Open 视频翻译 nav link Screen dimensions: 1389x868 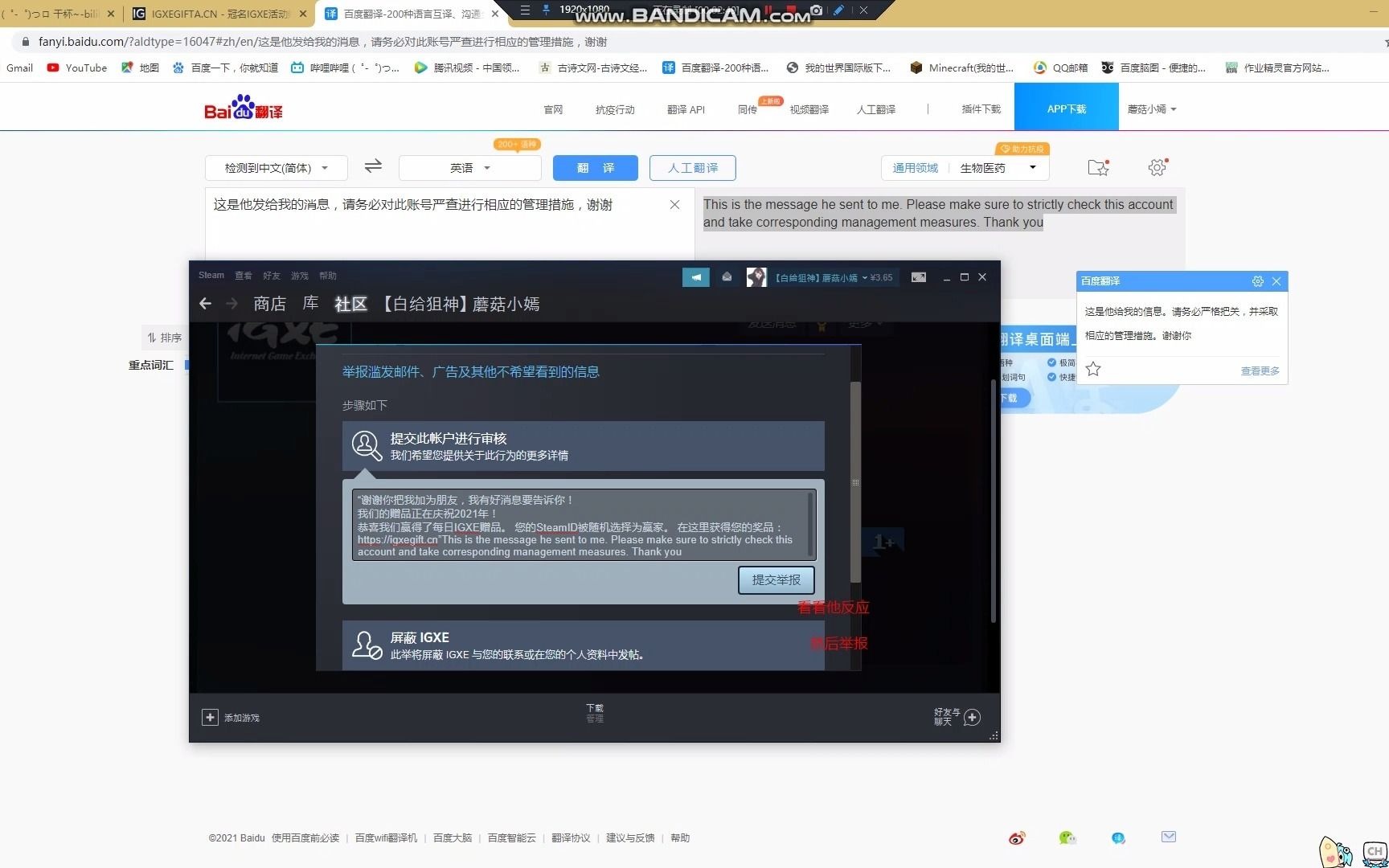click(x=809, y=109)
